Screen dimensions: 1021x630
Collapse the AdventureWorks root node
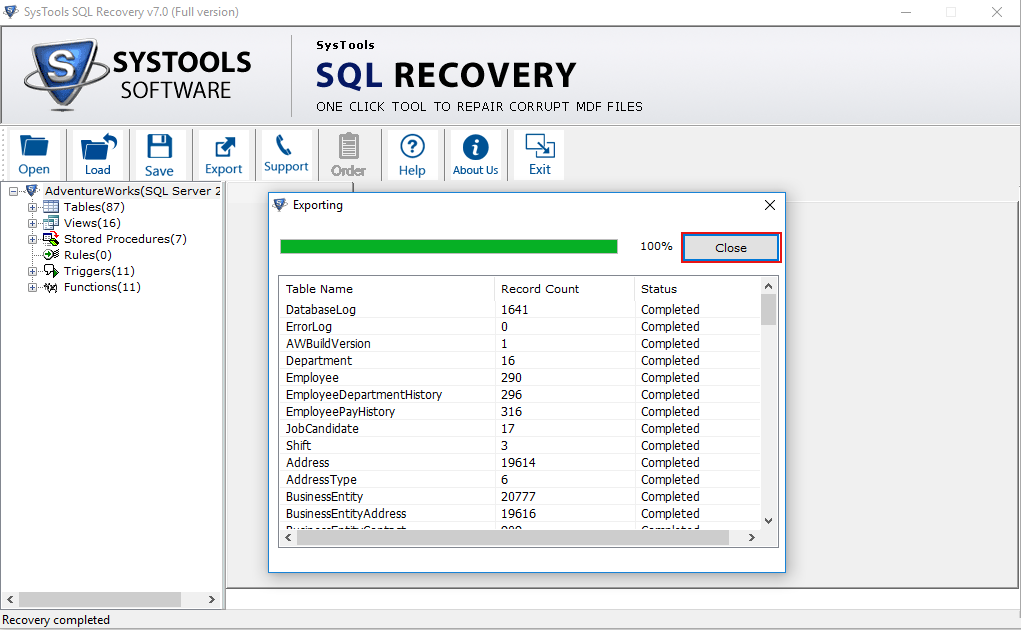point(13,191)
